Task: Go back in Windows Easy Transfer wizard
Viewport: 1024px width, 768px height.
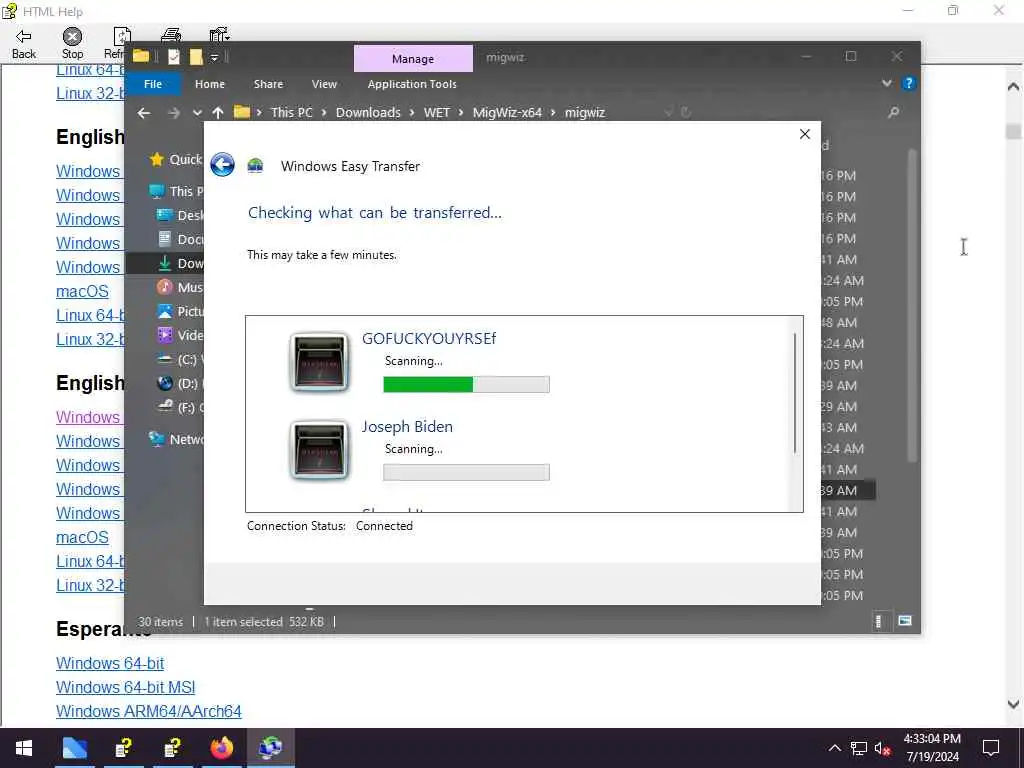Action: click(223, 165)
